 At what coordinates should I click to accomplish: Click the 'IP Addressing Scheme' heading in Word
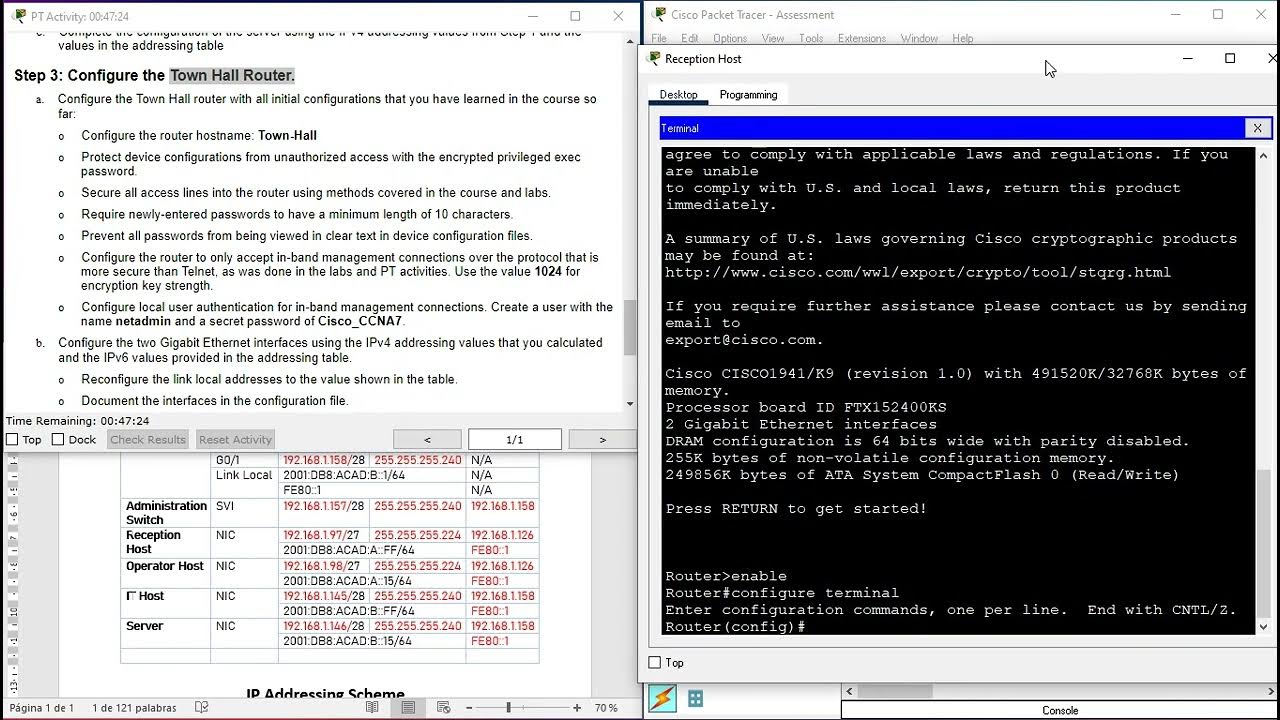click(325, 694)
